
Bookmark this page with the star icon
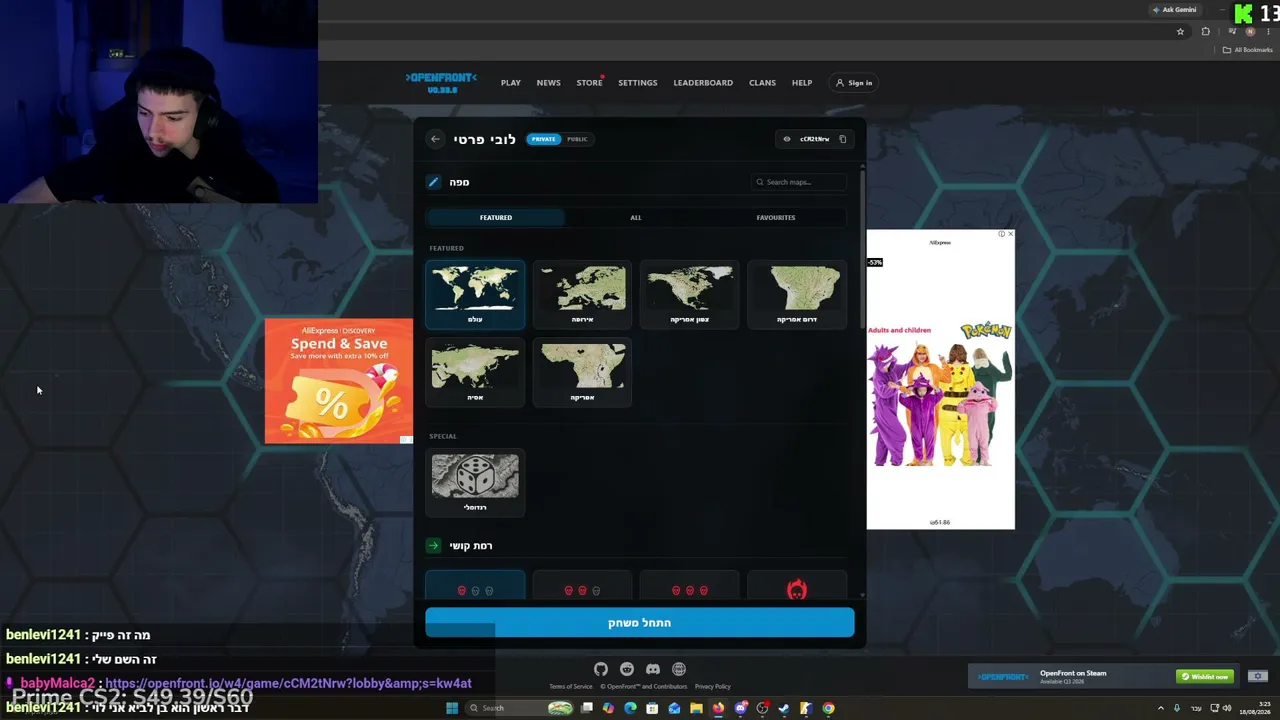(x=1180, y=31)
